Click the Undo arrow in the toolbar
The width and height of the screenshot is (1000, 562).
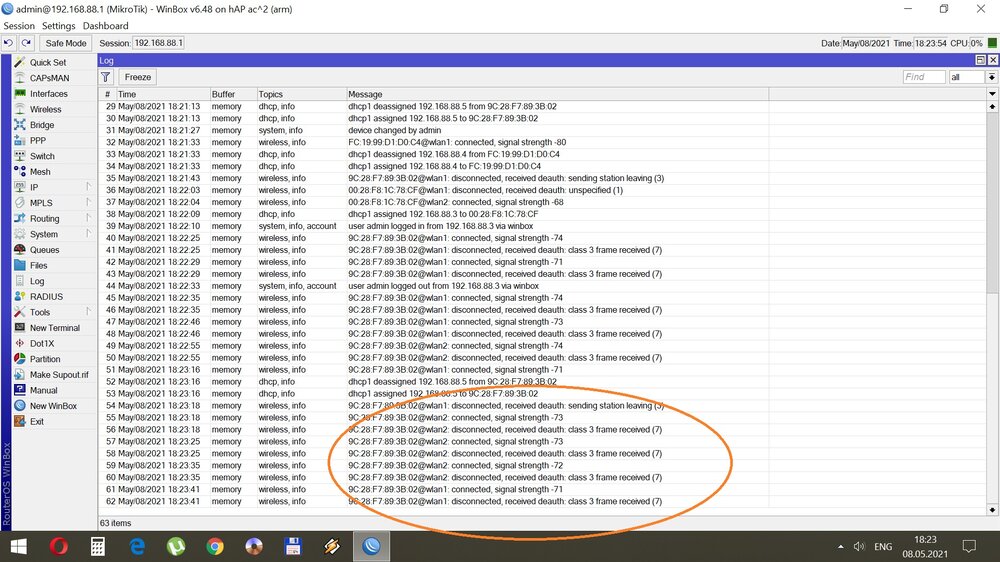coord(8,43)
